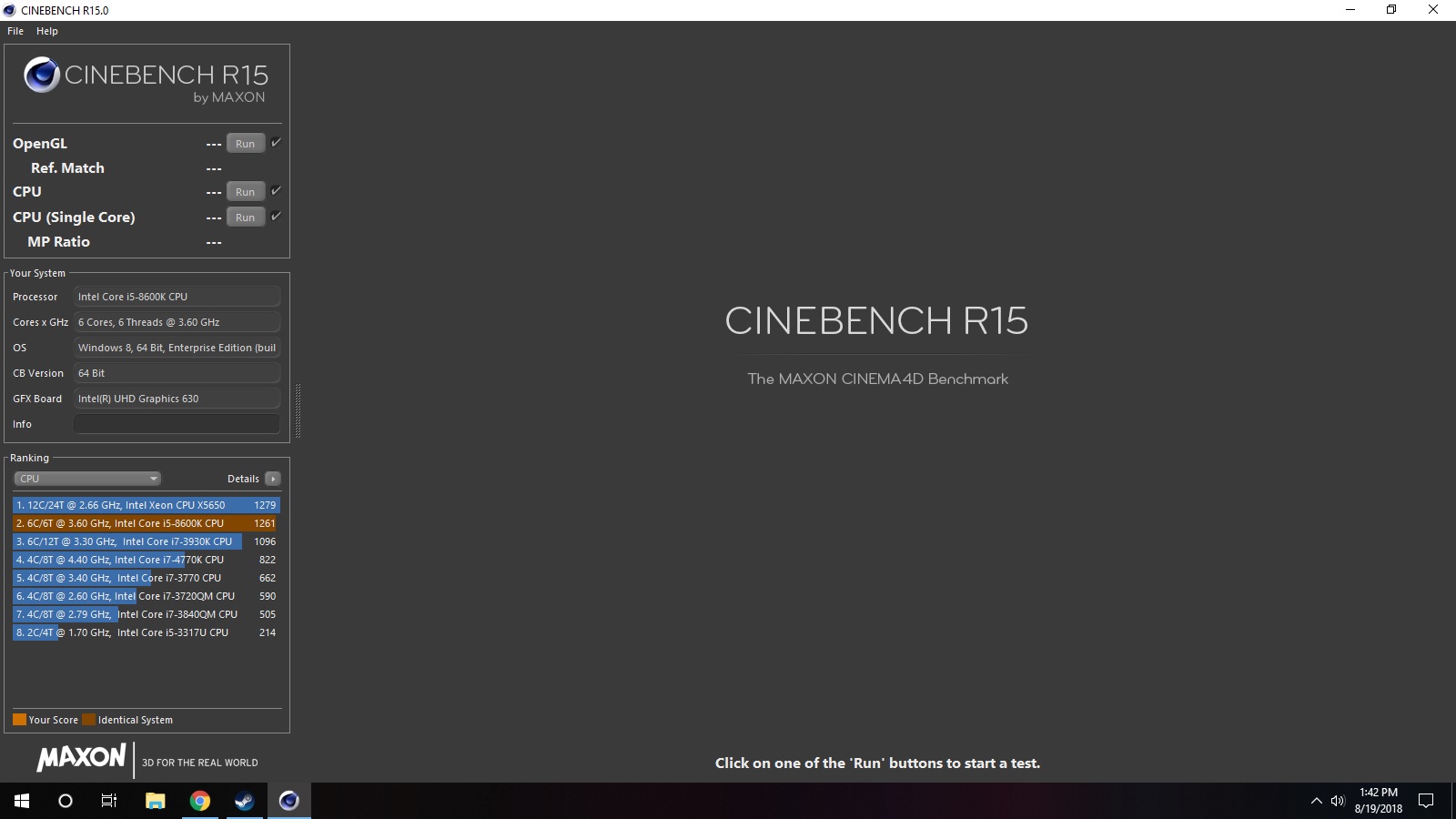Screen dimensions: 1456x819
Task: Switch to Steam in the taskbar
Action: 245,801
